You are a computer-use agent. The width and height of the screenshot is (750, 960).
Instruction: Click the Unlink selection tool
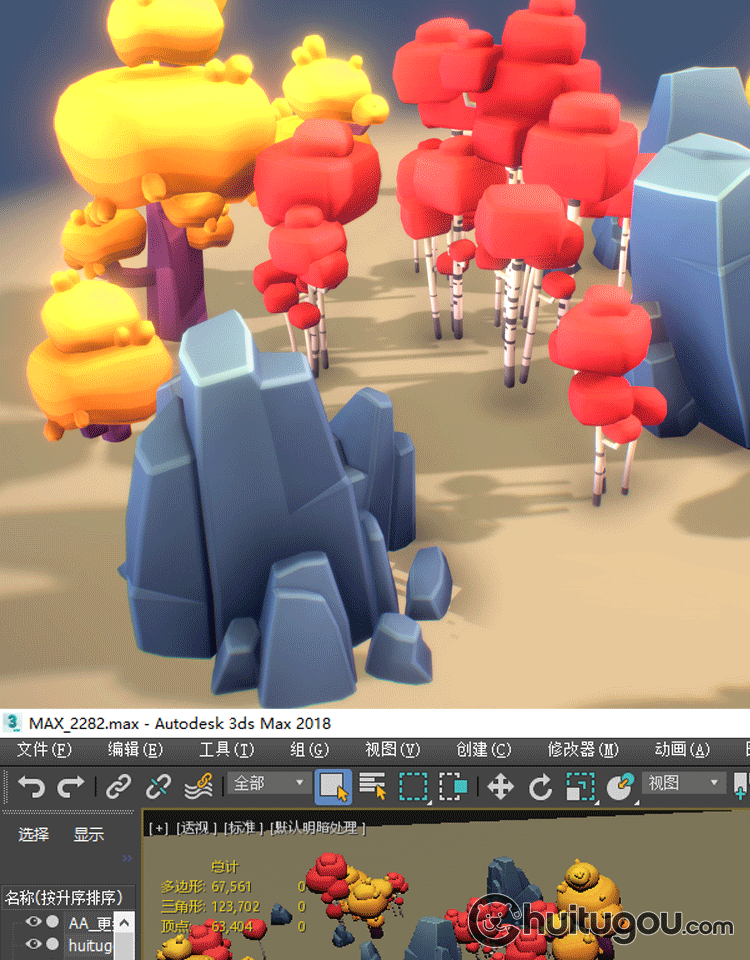(158, 786)
